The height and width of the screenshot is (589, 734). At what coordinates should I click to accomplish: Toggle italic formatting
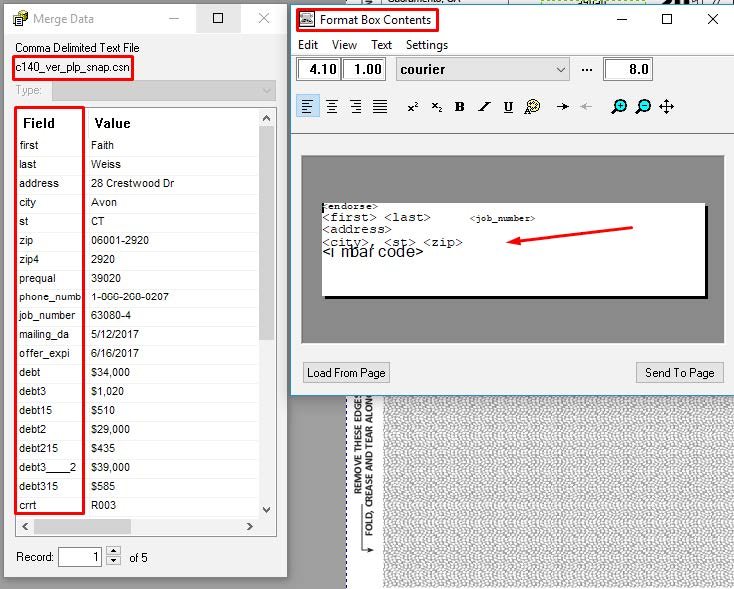coord(484,107)
